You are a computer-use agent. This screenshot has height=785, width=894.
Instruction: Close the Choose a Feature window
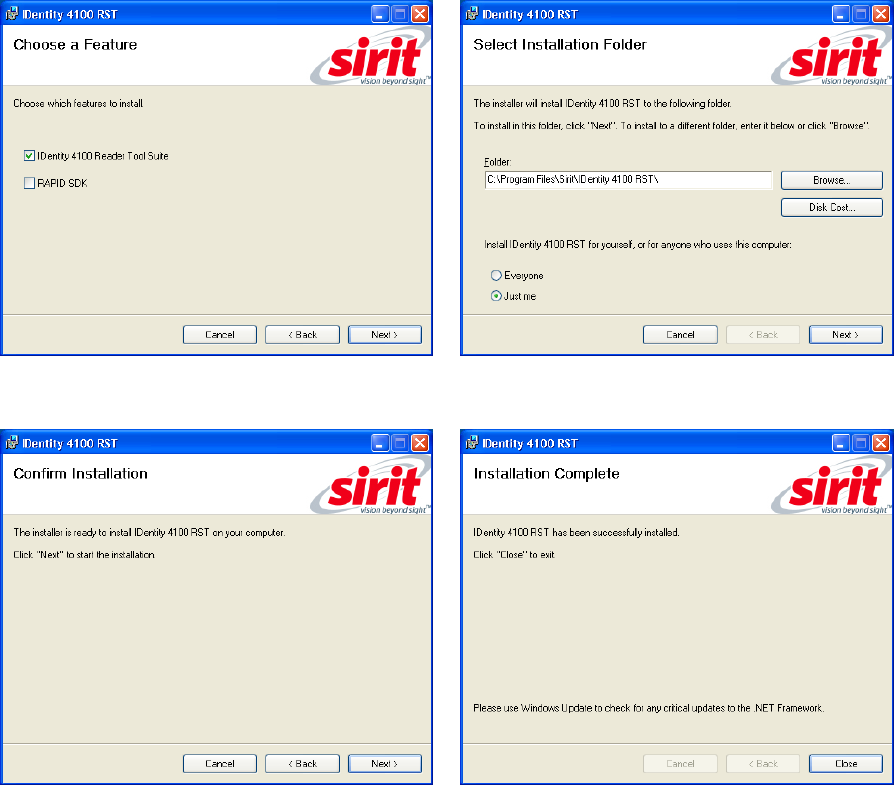tap(420, 14)
